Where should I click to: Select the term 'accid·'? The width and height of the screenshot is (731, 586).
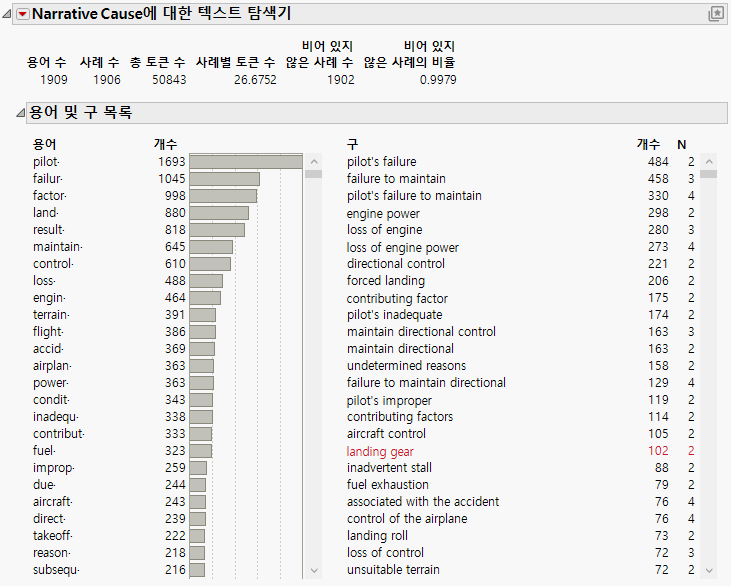[x=48, y=349]
